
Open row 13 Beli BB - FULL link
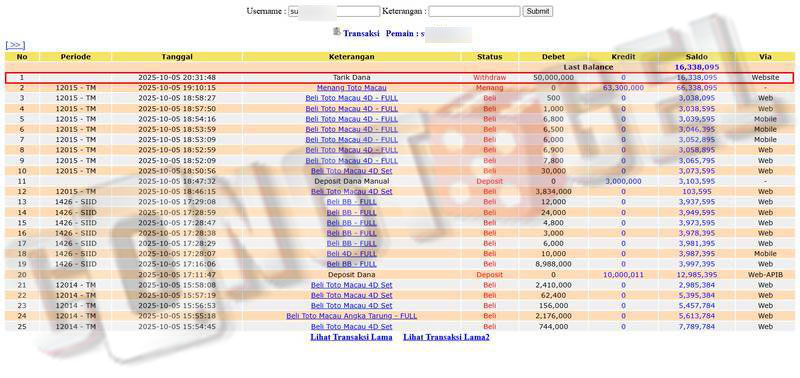(352, 202)
